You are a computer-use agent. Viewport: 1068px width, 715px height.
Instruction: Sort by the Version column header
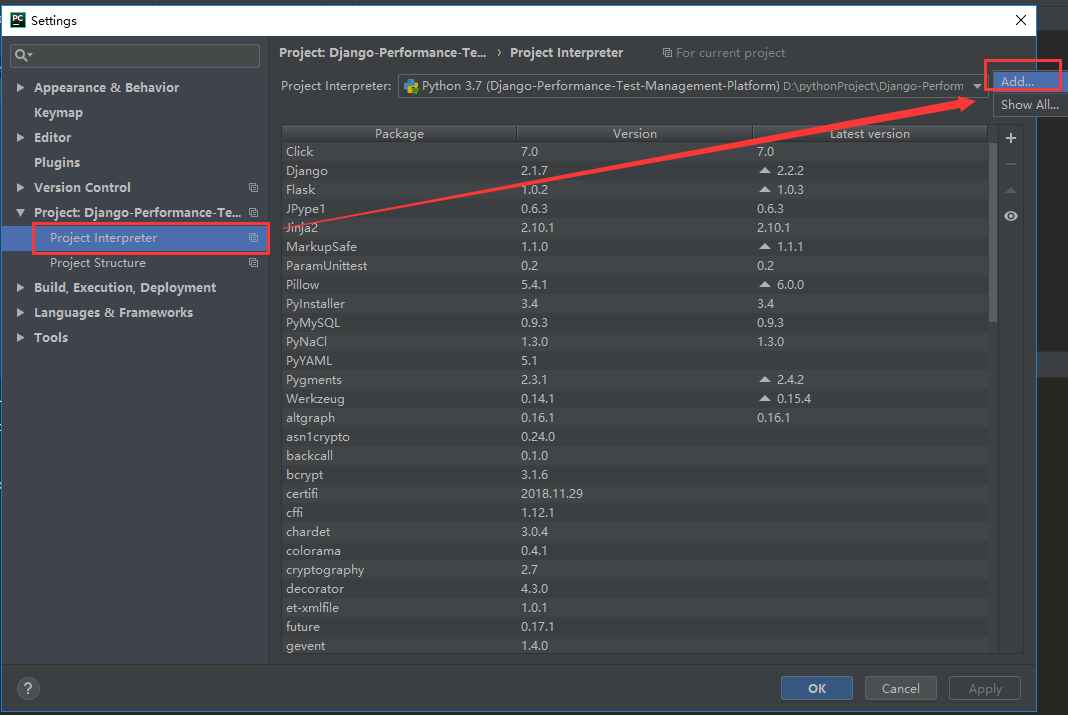click(x=635, y=133)
